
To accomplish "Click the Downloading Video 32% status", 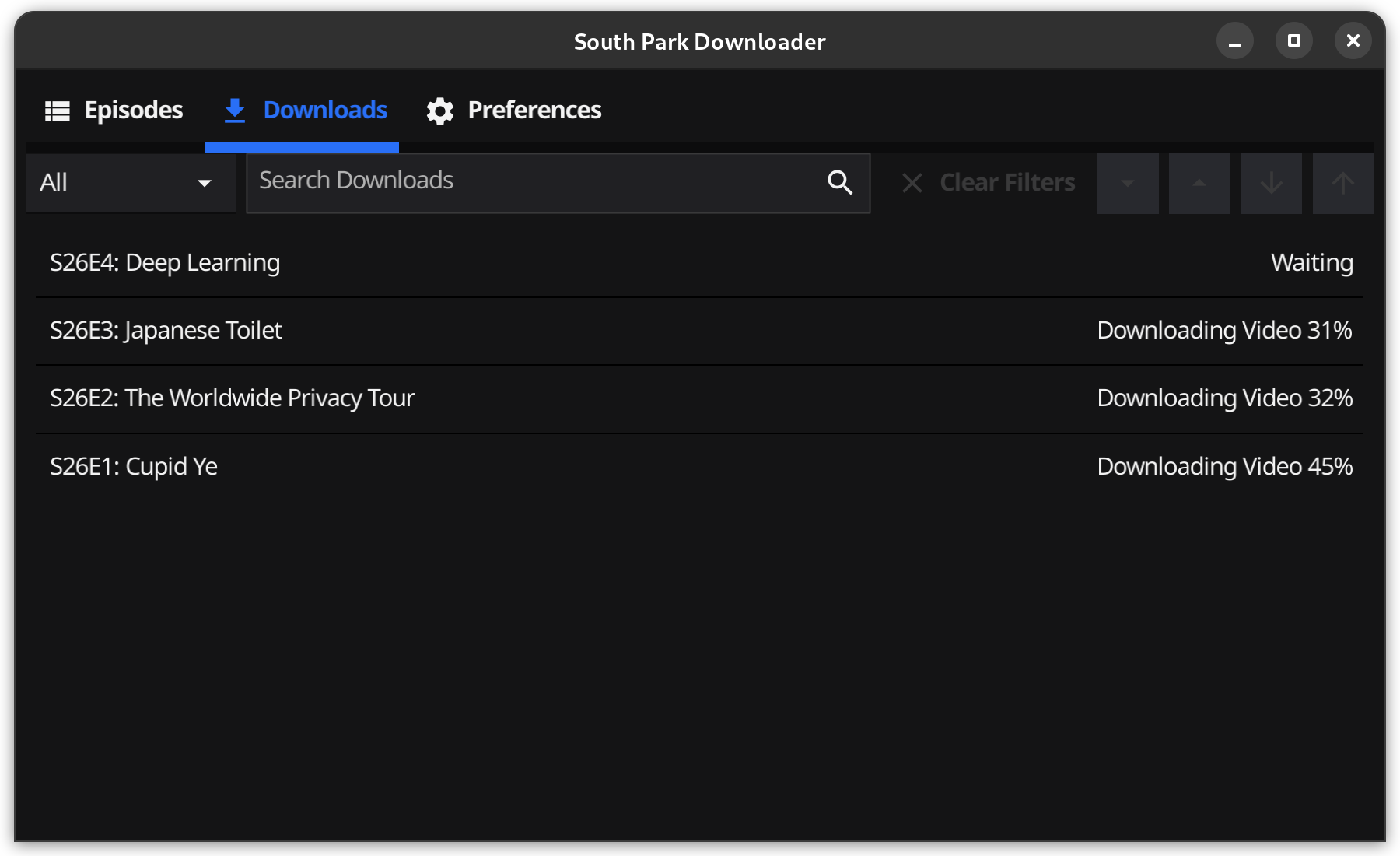I will point(1225,398).
